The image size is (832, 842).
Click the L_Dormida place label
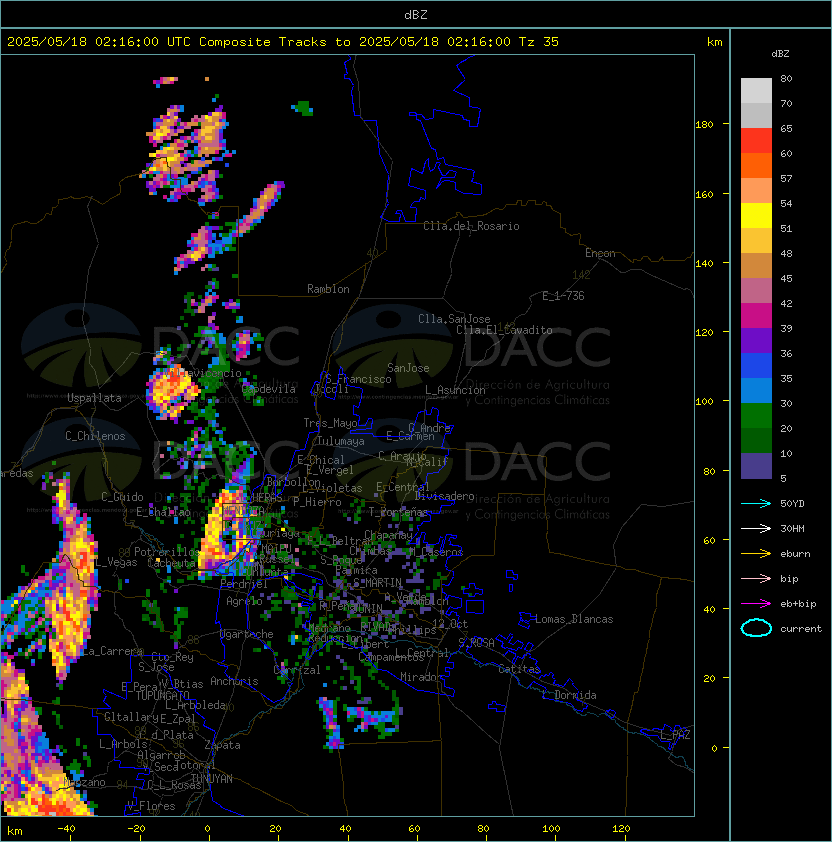coord(569,695)
